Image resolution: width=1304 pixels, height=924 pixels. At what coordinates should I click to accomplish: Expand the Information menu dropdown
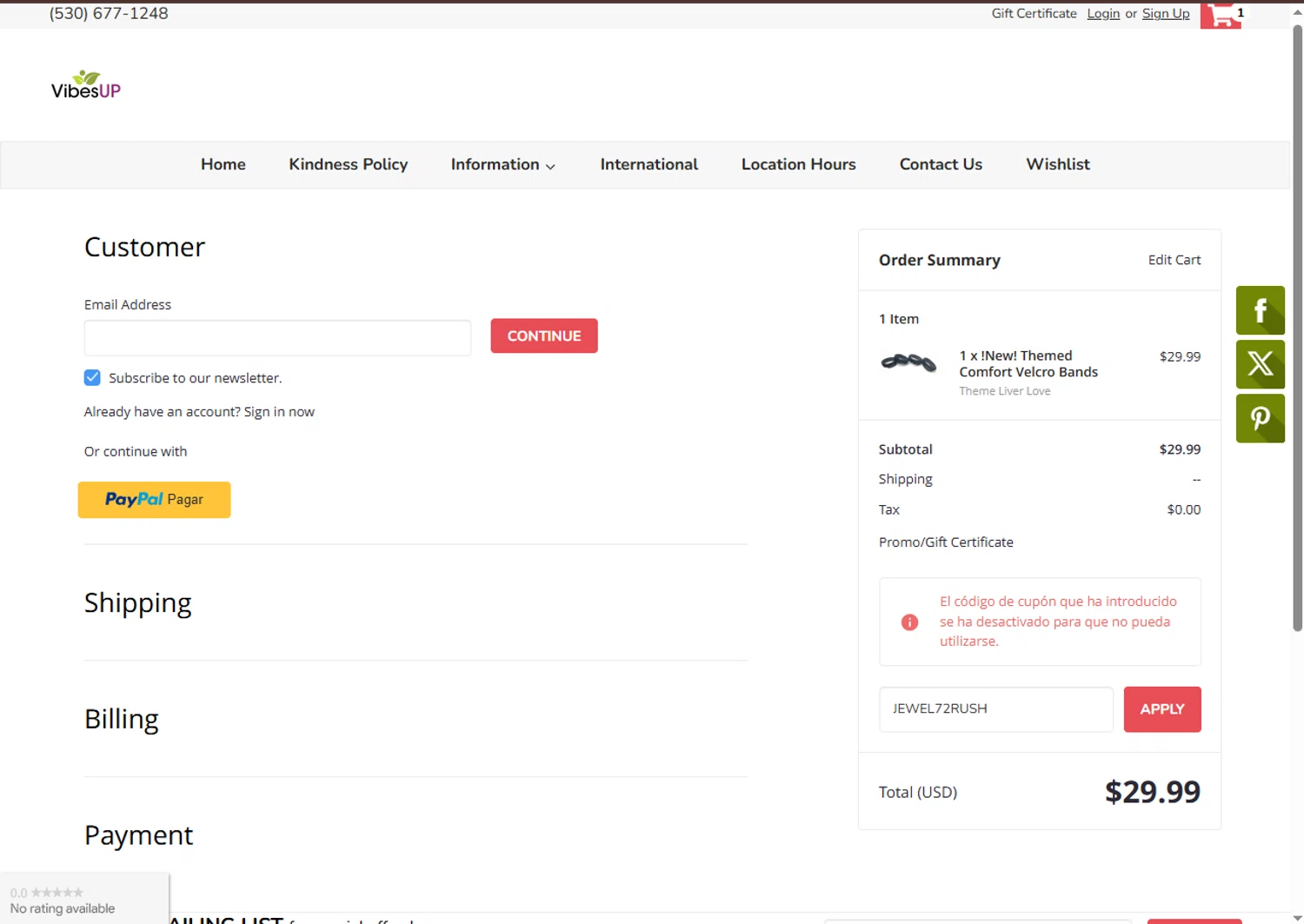pos(502,164)
